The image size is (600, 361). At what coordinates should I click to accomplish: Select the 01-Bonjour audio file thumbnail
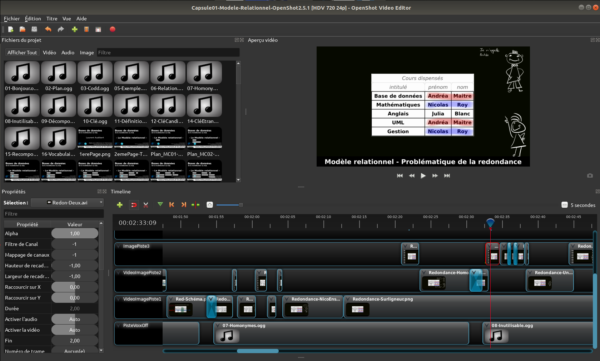click(x=22, y=72)
